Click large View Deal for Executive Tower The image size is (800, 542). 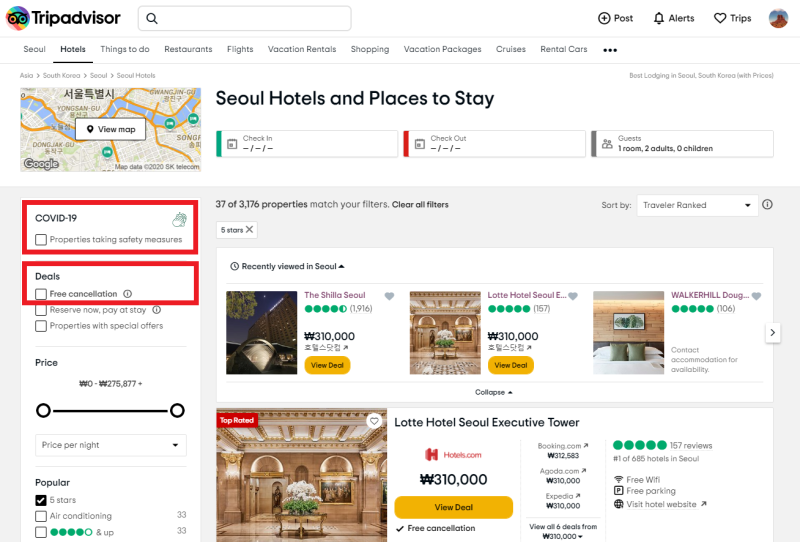(454, 507)
